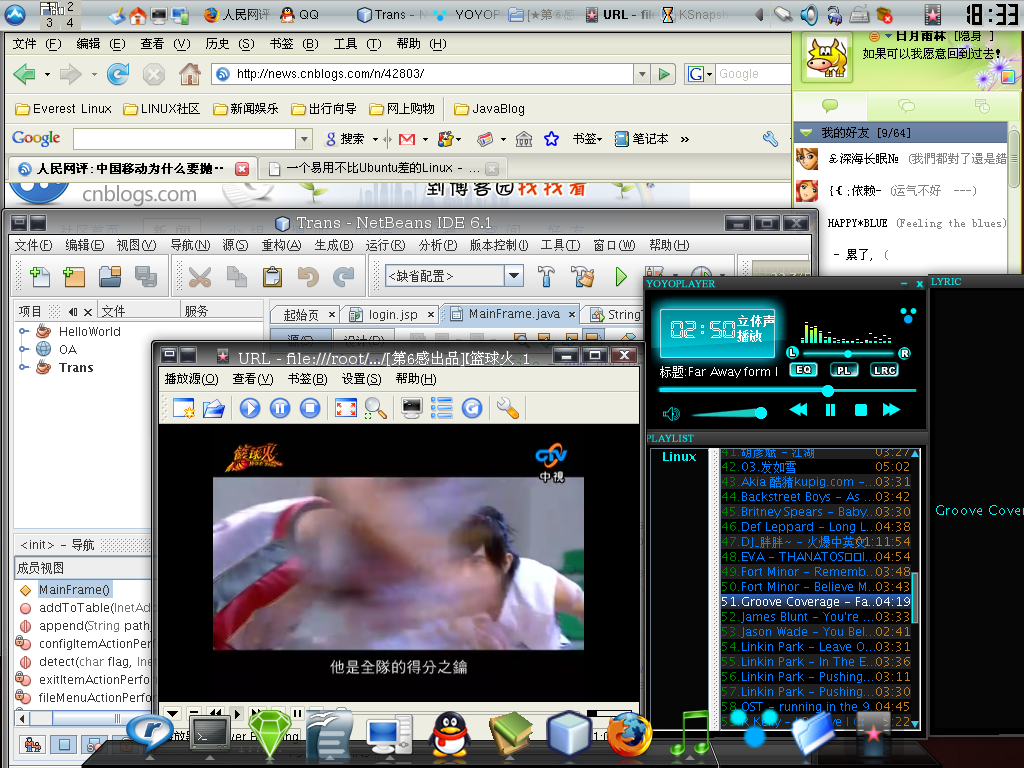Click the 搜索 button in Google toolbar
1024x768 pixels.
point(345,139)
